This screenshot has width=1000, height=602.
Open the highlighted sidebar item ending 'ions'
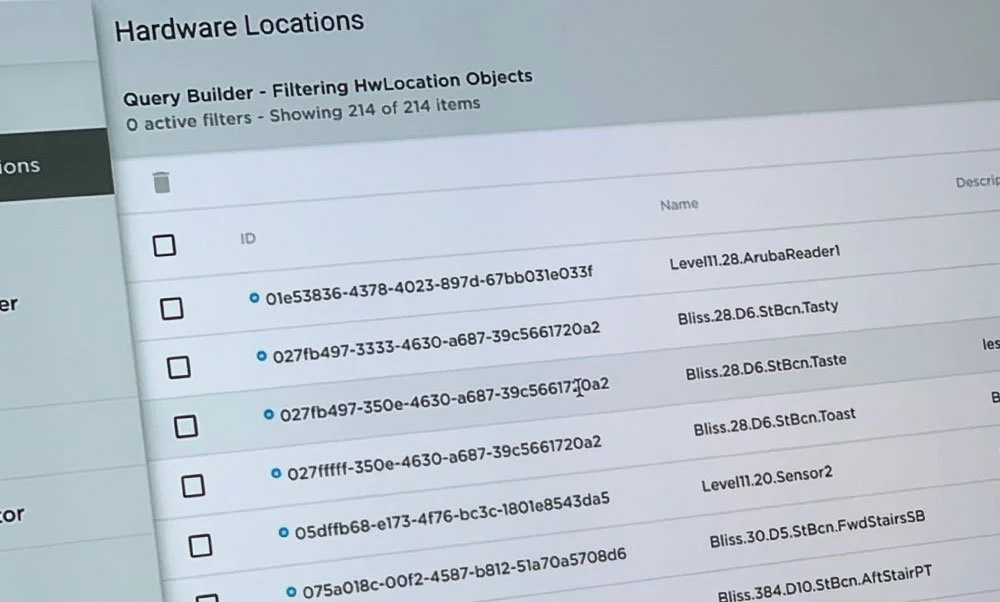[x=56, y=165]
